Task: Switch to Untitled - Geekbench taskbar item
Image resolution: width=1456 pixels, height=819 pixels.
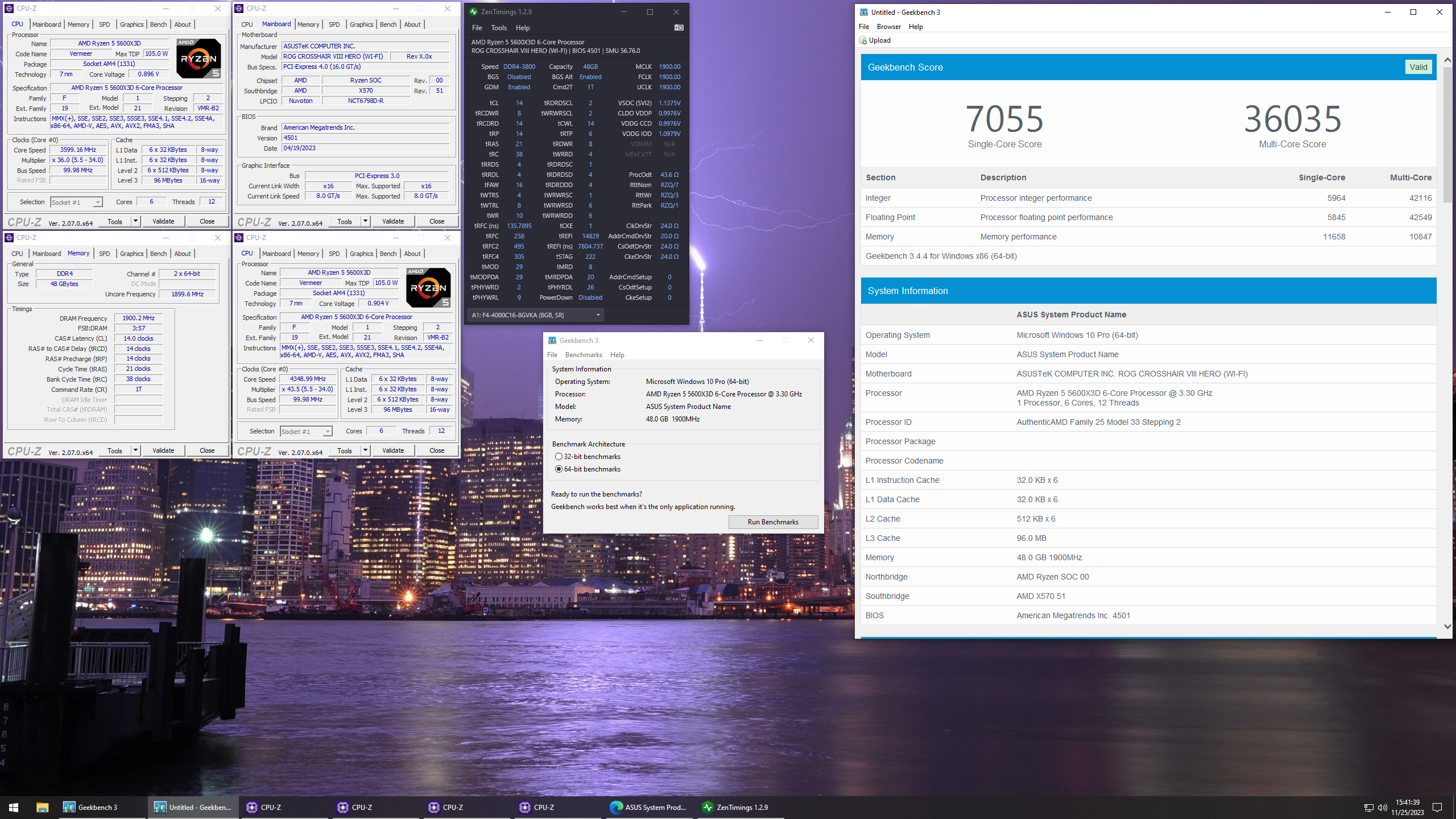Action: (193, 807)
